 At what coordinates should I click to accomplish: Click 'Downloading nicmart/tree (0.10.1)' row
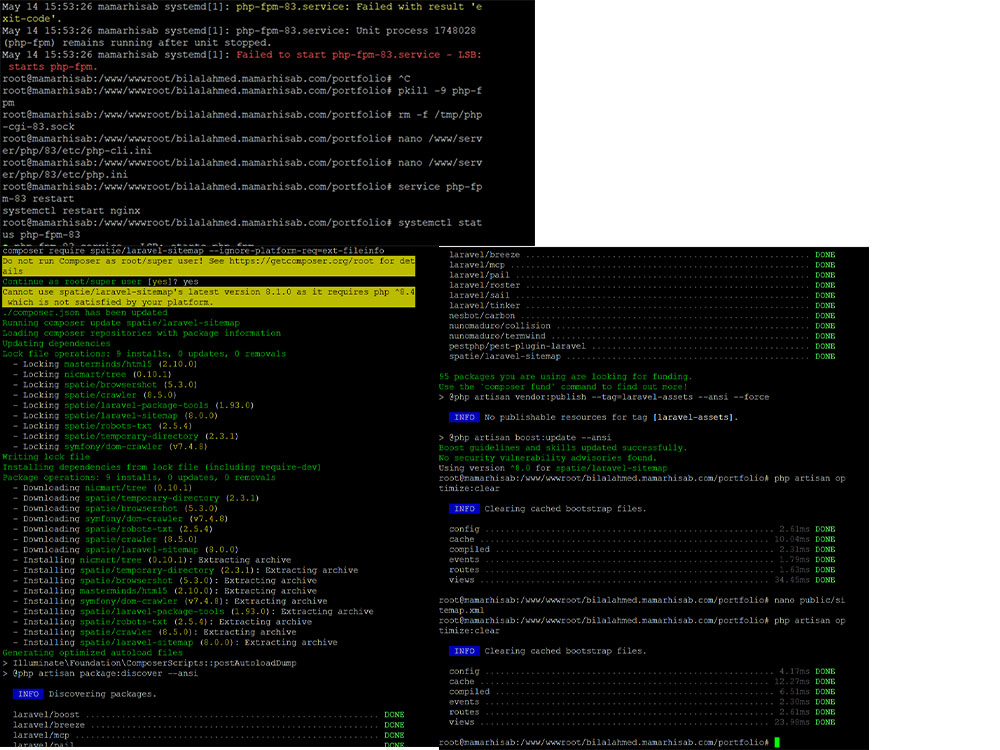[x=103, y=487]
